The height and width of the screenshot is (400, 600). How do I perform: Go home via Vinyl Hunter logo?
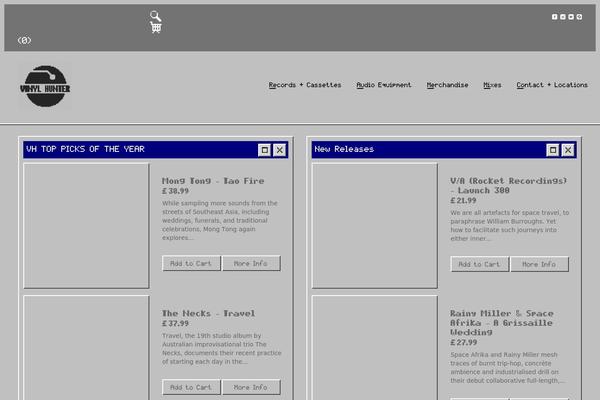coord(45,86)
